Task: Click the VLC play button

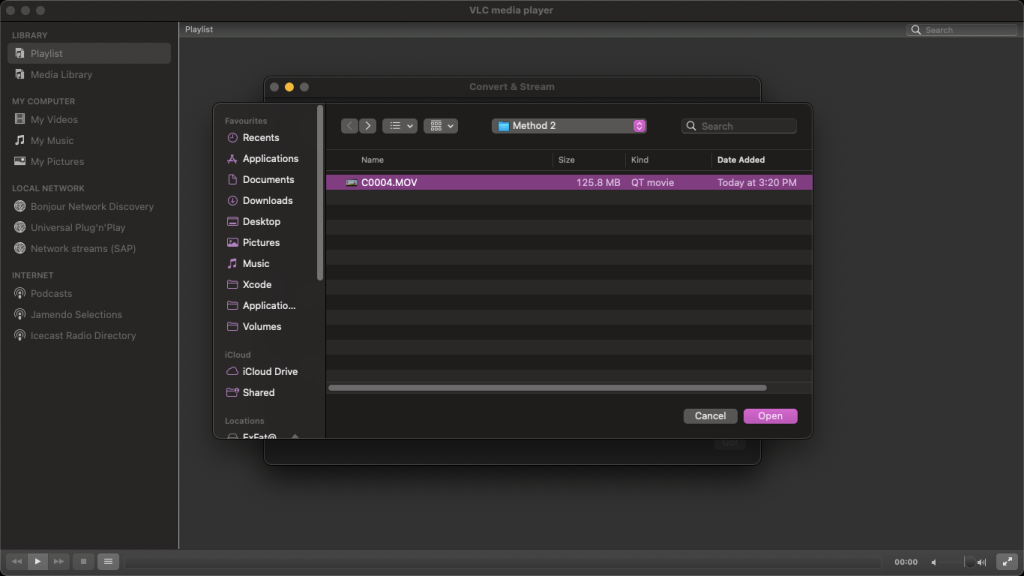Action: pyautogui.click(x=38, y=562)
